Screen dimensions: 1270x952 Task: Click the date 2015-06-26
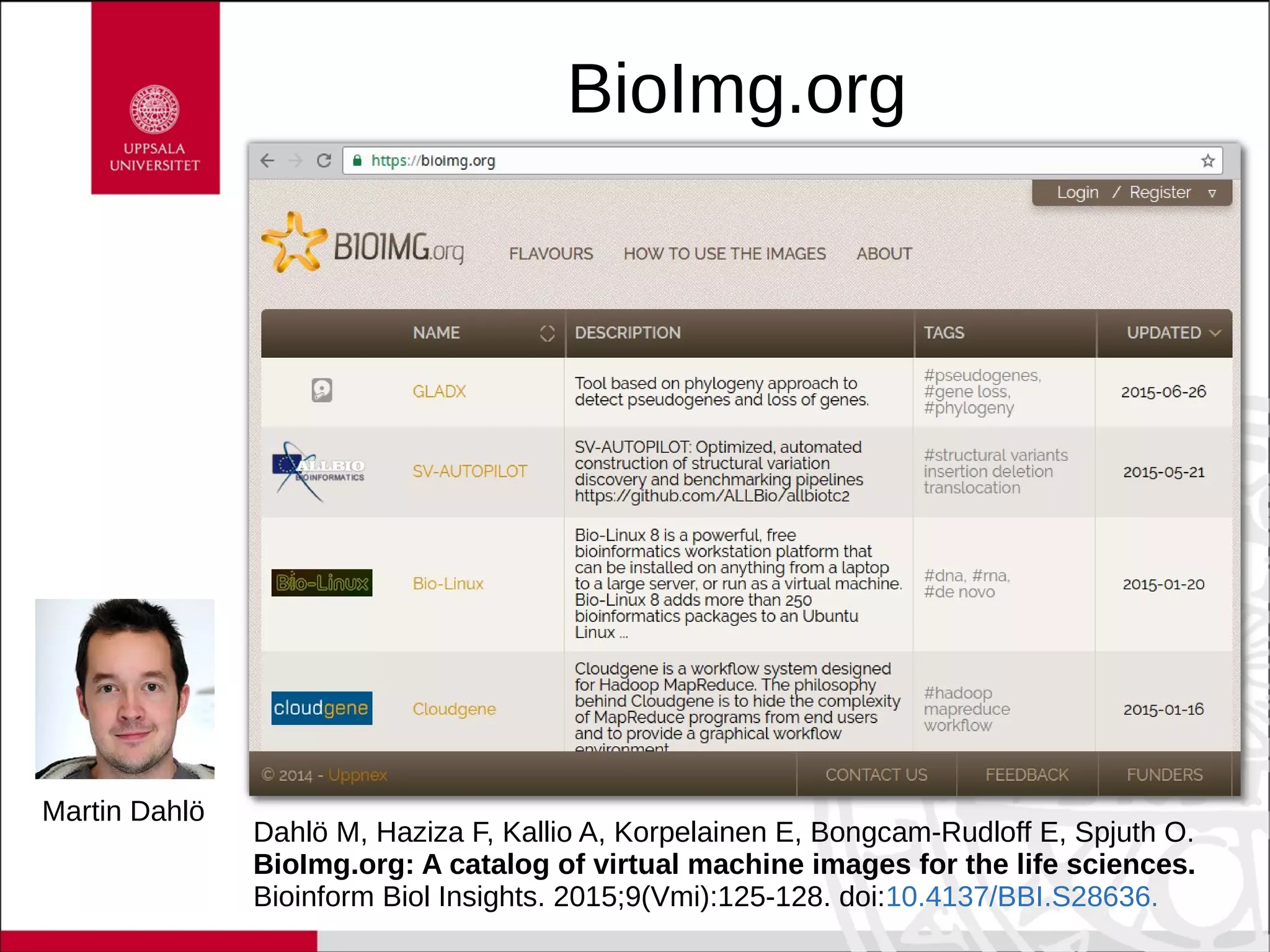pyautogui.click(x=1163, y=392)
